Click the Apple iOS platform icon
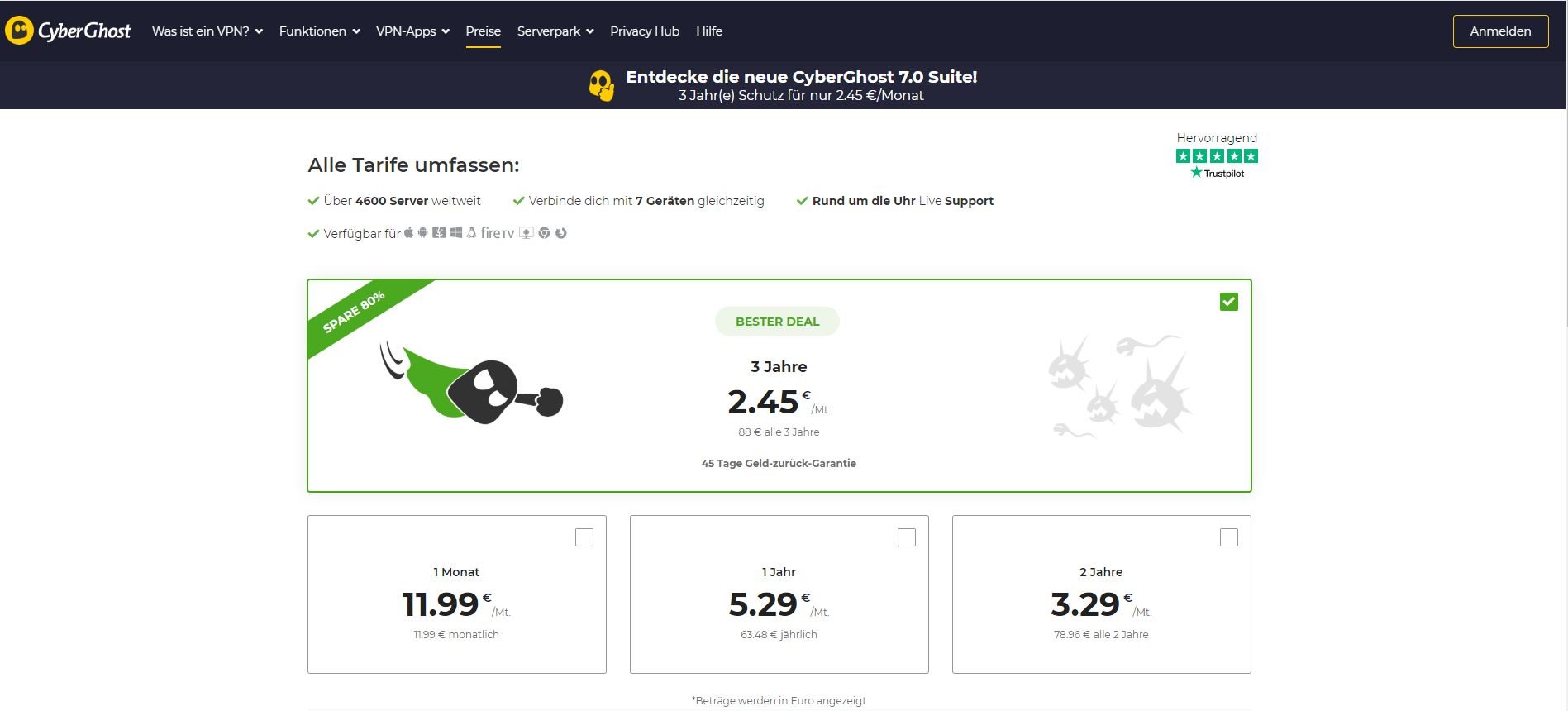The width and height of the screenshot is (1568, 711). [408, 233]
